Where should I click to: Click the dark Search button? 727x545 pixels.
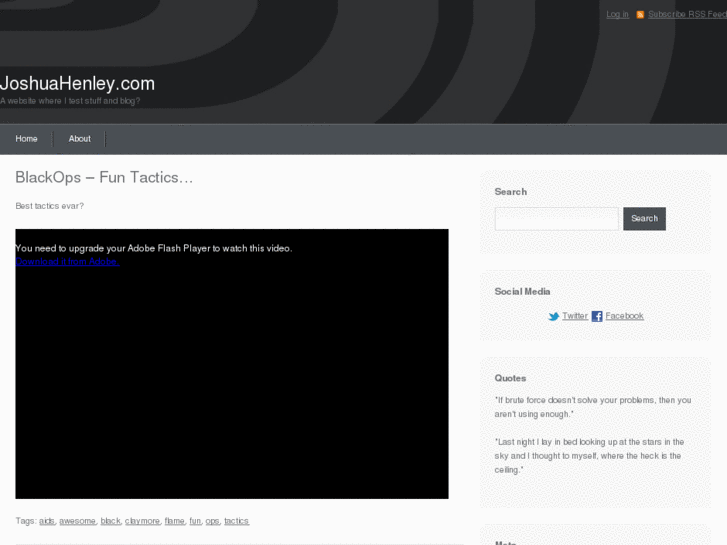pos(644,218)
